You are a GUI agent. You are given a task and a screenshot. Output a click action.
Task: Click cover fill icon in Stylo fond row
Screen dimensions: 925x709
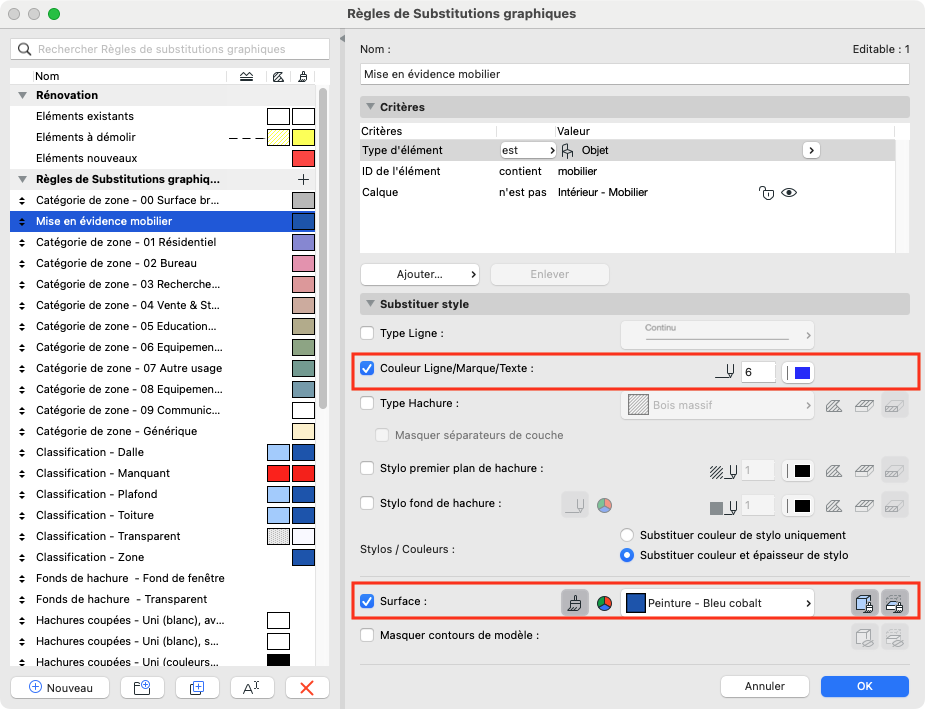tap(864, 506)
